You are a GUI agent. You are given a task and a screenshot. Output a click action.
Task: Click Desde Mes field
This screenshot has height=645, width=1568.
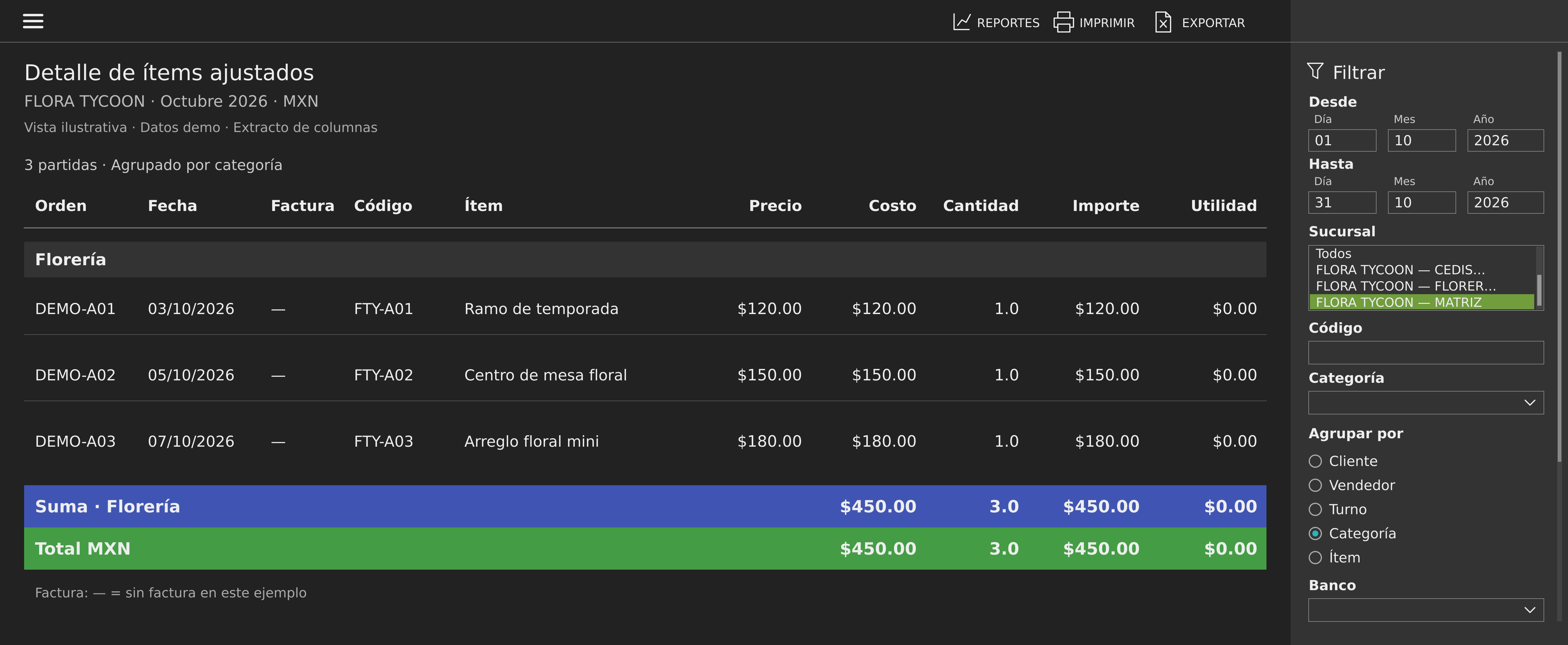pos(1421,140)
